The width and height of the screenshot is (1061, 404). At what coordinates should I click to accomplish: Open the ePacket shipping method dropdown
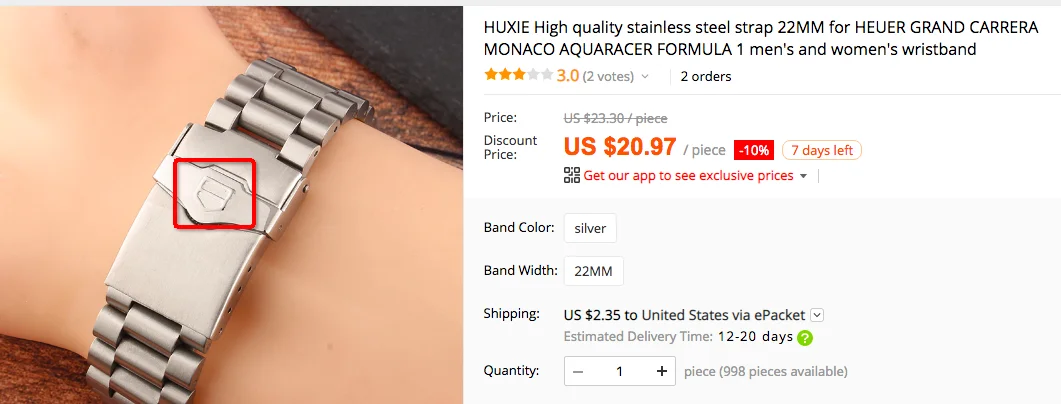click(817, 315)
